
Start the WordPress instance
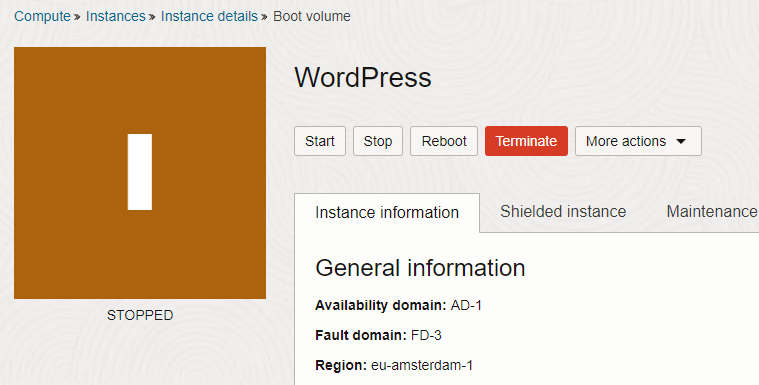[x=320, y=141]
